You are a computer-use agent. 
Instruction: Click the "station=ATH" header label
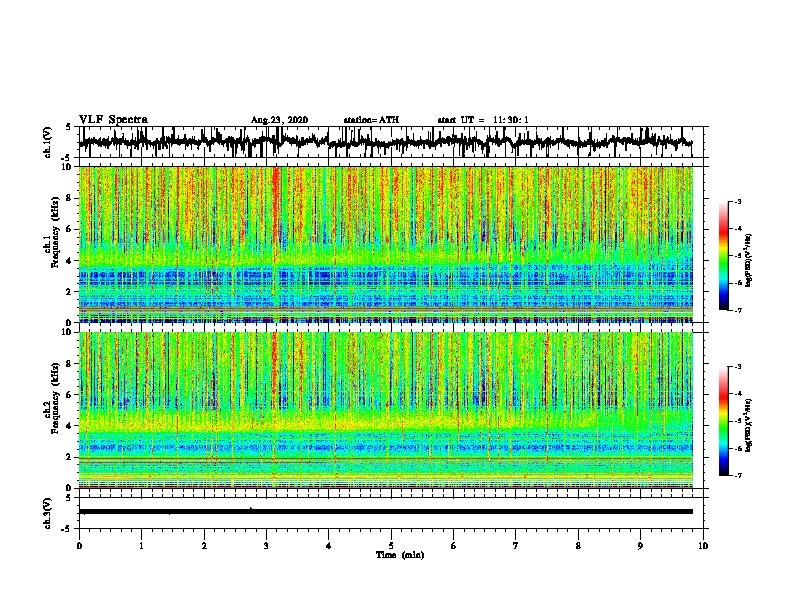371,120
